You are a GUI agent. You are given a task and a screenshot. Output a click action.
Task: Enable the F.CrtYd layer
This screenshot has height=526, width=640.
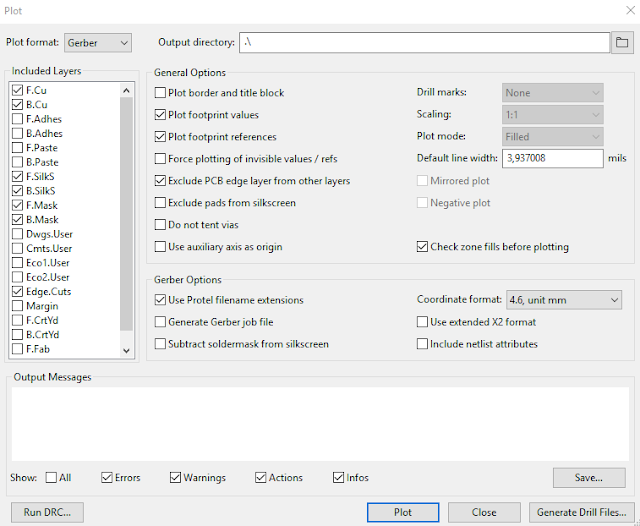click(18, 320)
